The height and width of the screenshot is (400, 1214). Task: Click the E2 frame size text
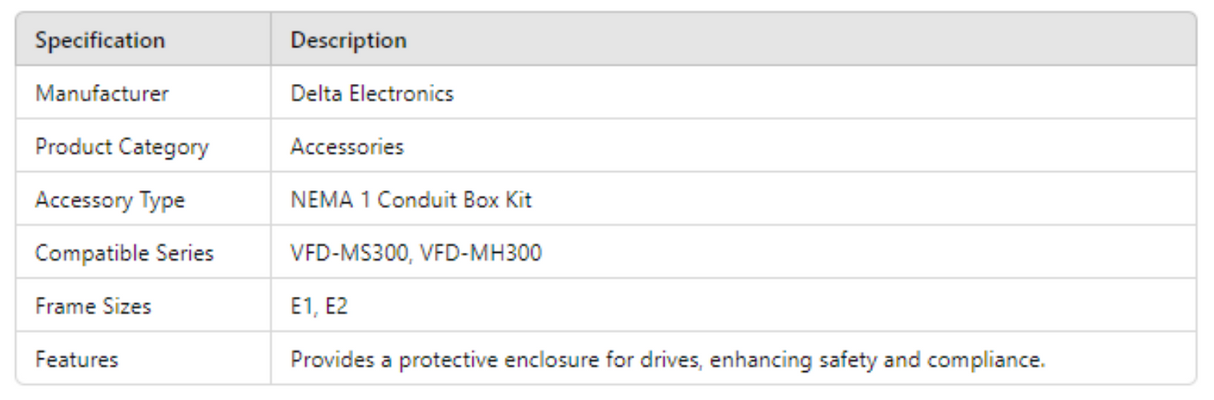coord(335,306)
